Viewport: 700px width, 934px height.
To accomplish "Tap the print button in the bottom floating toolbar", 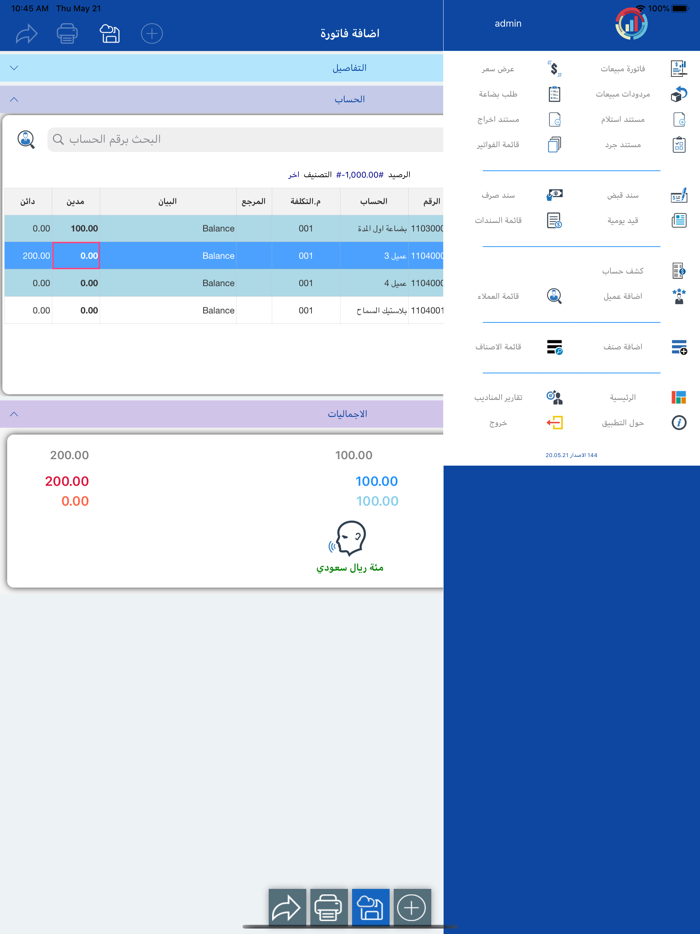I will coord(329,908).
